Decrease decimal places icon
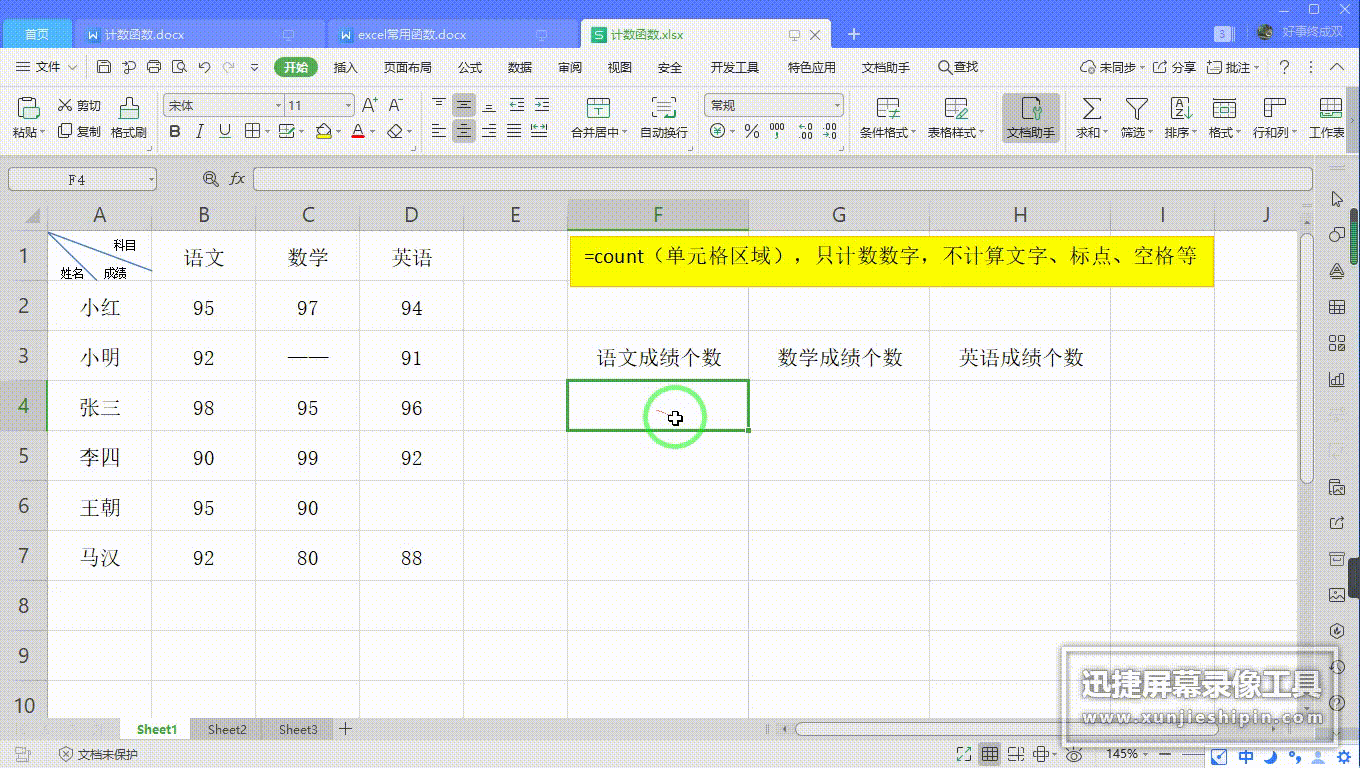The height and width of the screenshot is (768, 1360). [x=832, y=131]
